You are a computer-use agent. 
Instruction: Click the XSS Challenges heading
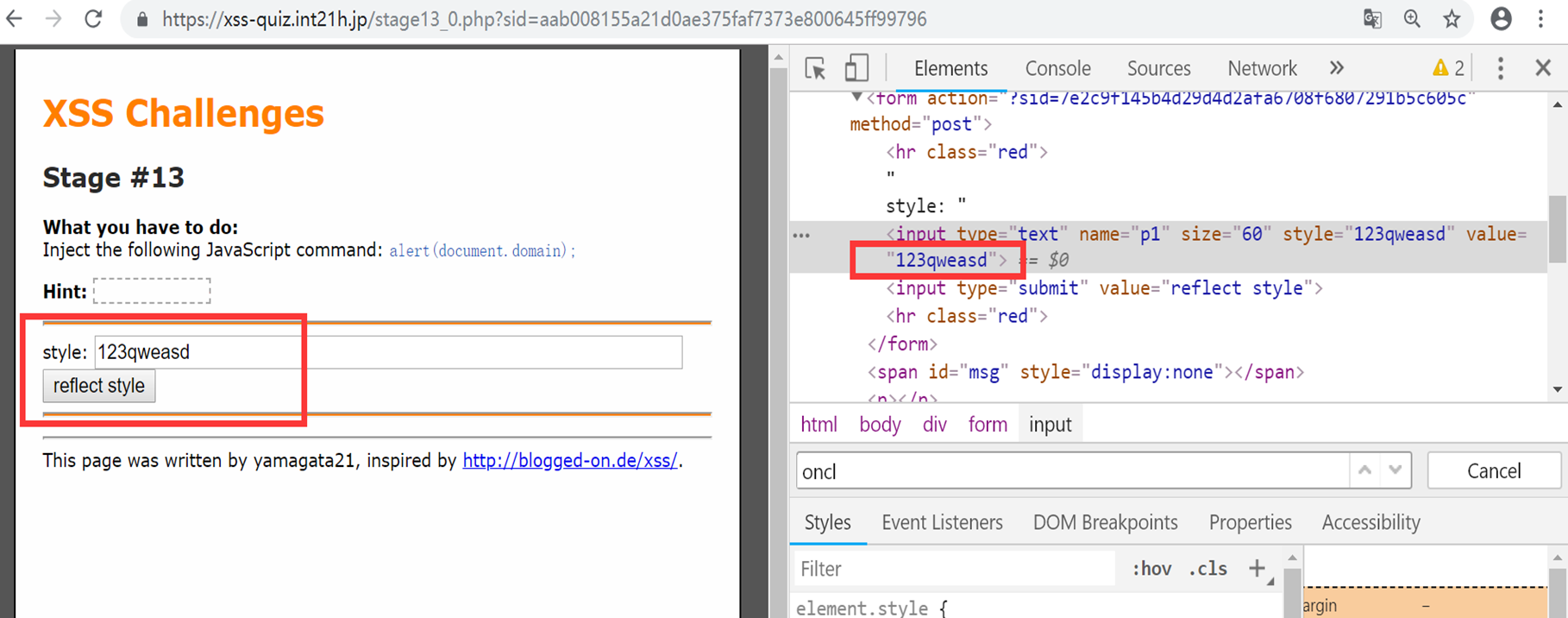coord(184,113)
